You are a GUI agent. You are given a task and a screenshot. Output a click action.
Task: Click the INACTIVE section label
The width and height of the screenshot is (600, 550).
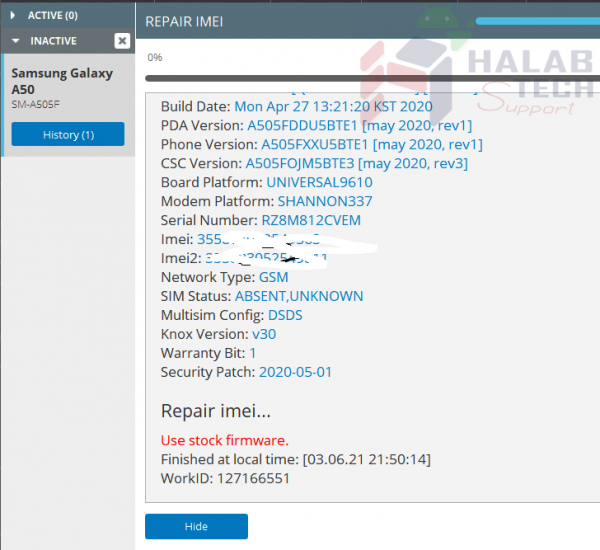click(54, 41)
